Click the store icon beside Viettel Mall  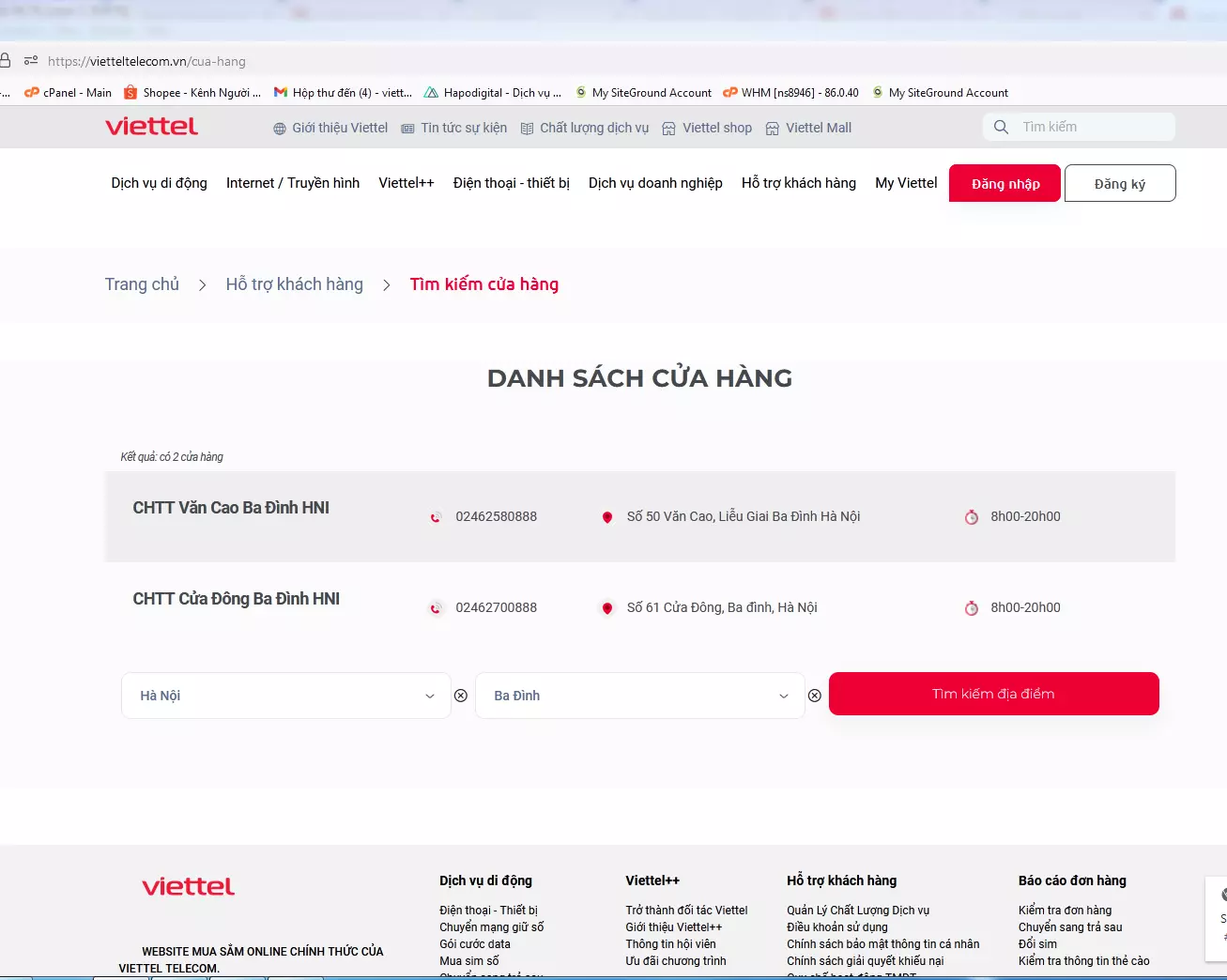772,129
